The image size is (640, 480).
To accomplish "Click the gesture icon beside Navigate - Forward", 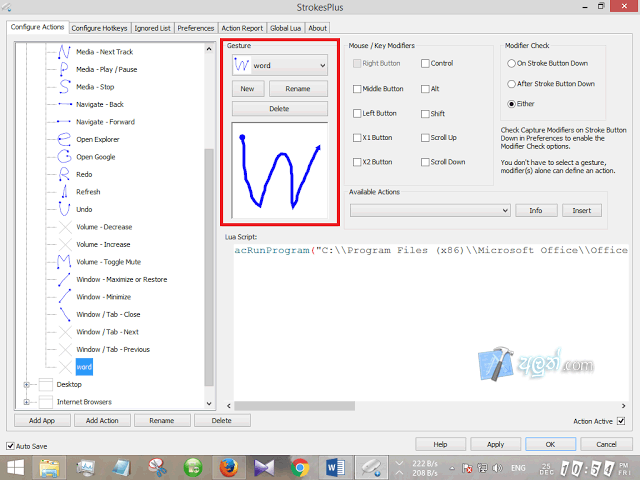I will point(64,122).
